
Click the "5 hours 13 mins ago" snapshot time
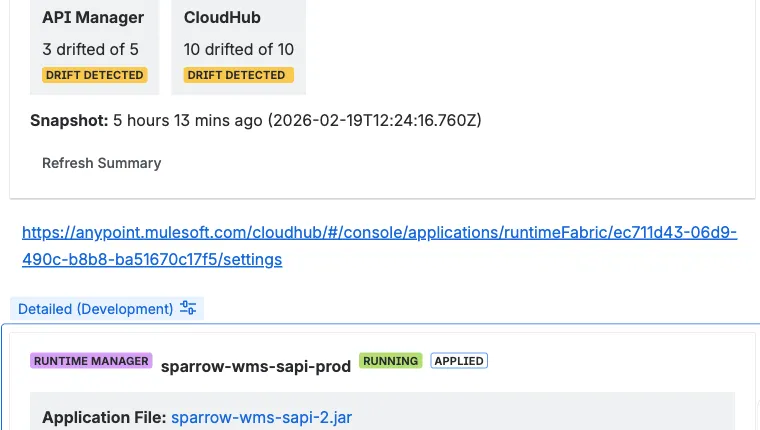(x=187, y=120)
